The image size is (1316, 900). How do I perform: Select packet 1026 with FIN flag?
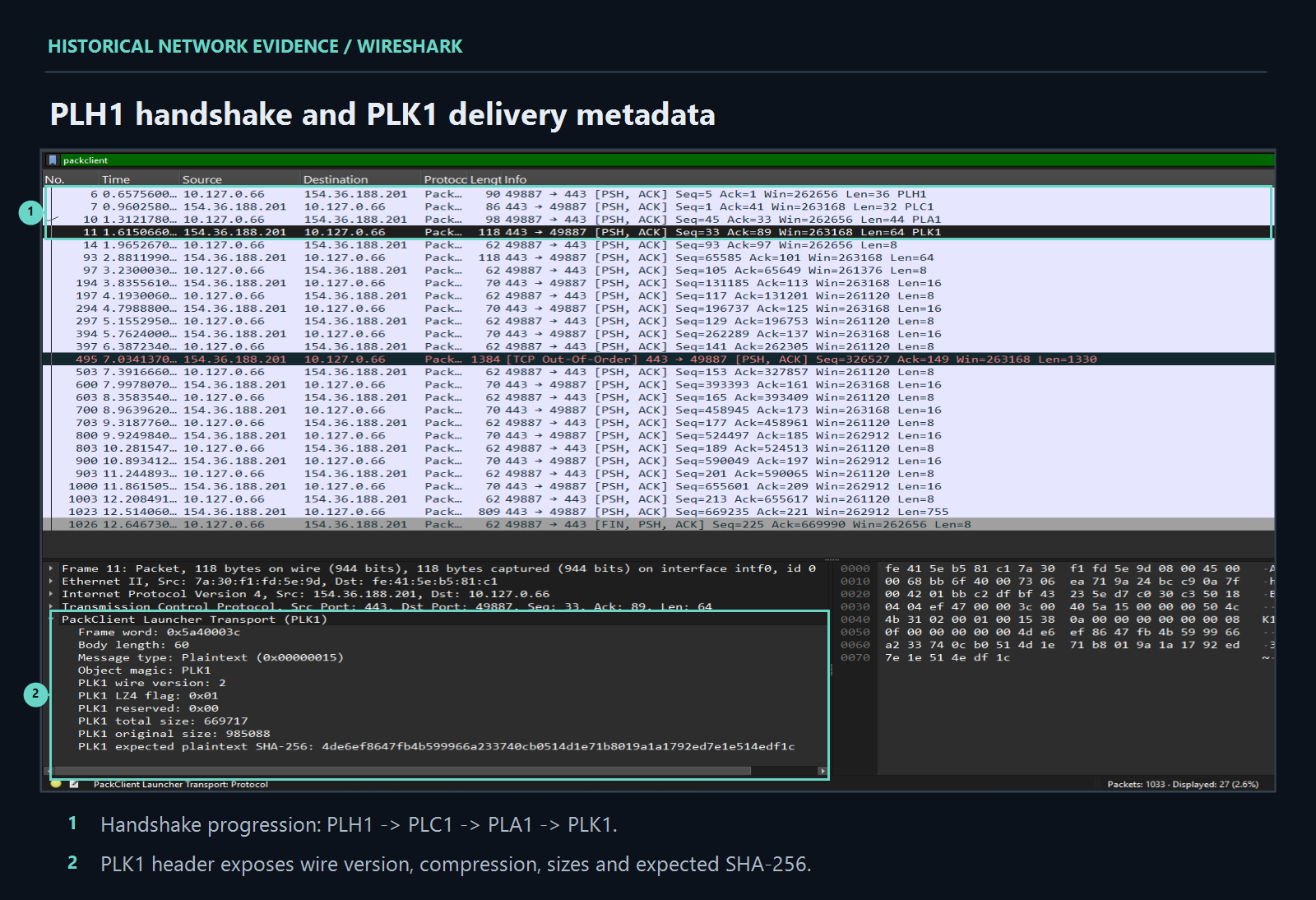658,525
